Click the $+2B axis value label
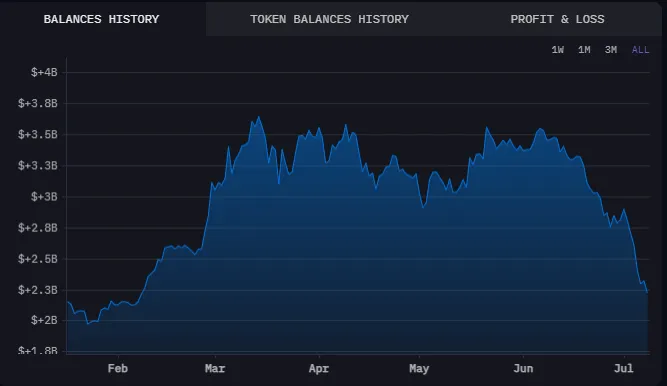The image size is (667, 386). pos(44,320)
